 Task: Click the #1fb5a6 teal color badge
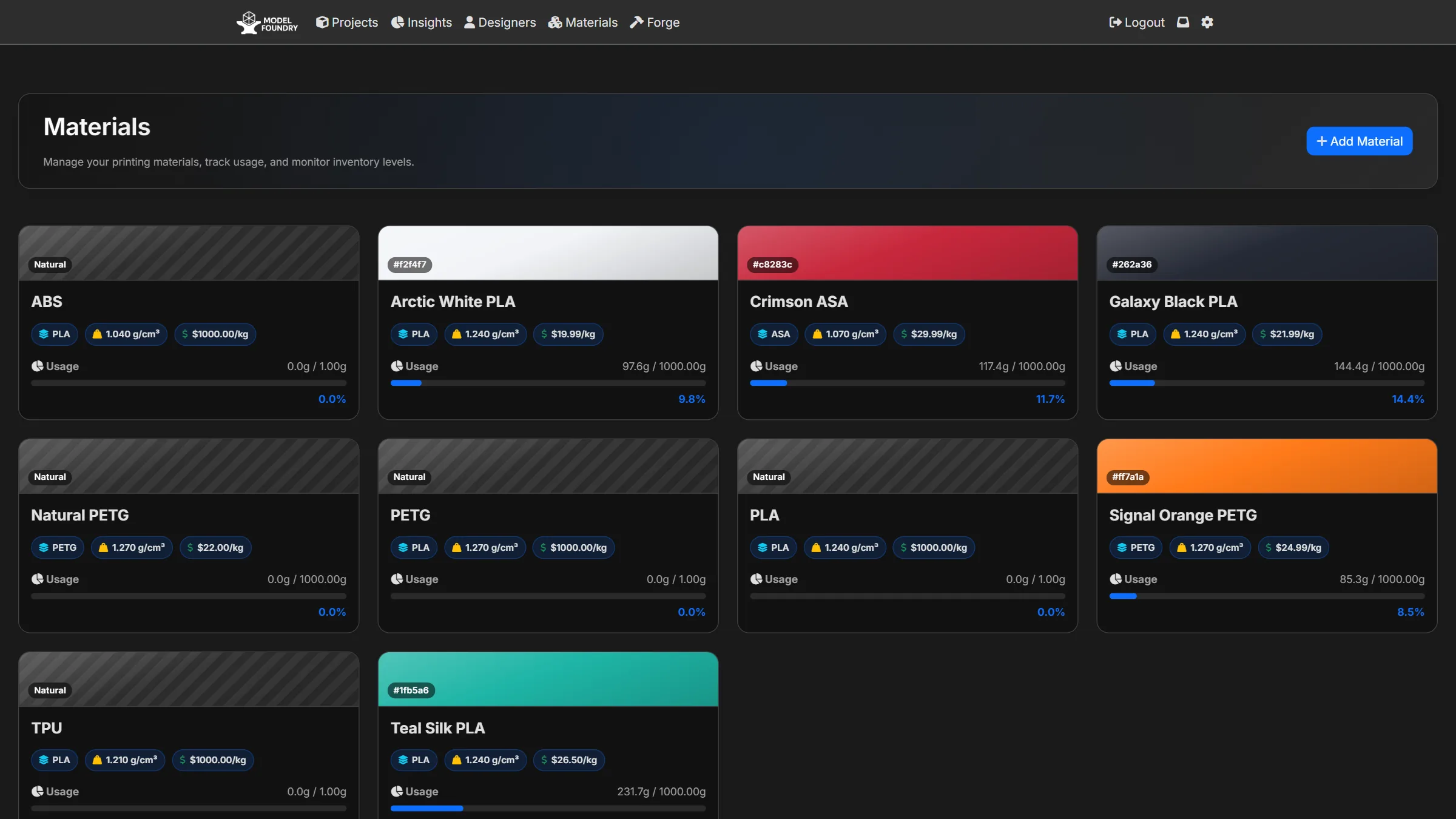pyautogui.click(x=411, y=690)
